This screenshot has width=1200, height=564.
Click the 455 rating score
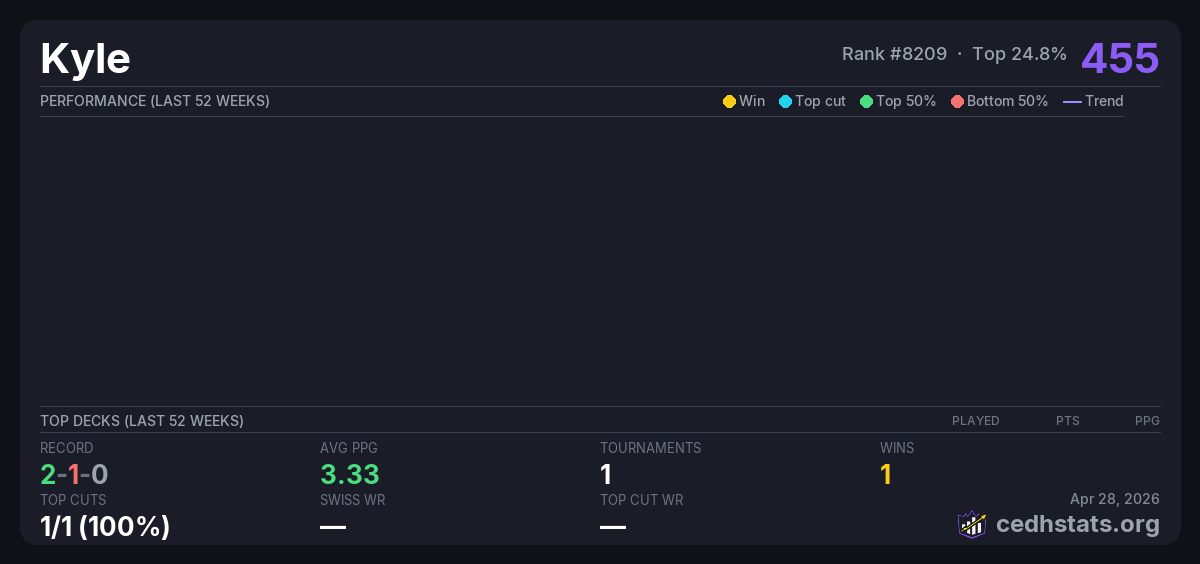[1120, 58]
